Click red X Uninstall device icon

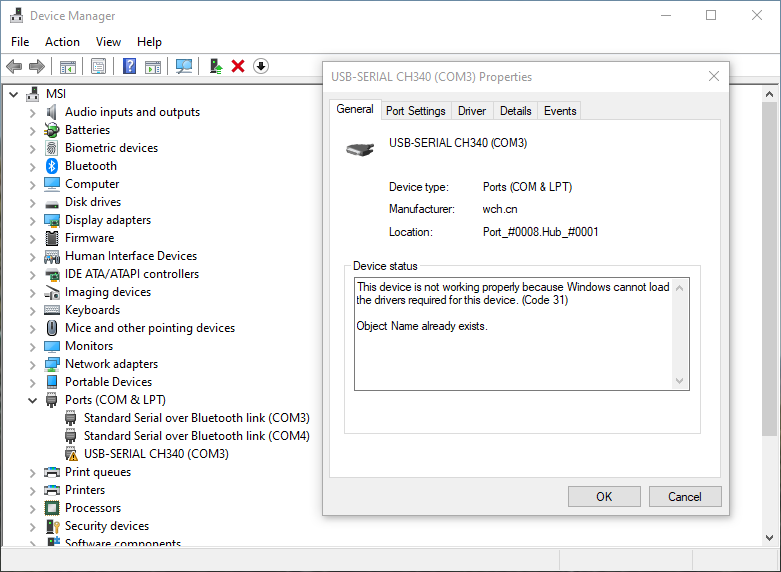pos(238,66)
